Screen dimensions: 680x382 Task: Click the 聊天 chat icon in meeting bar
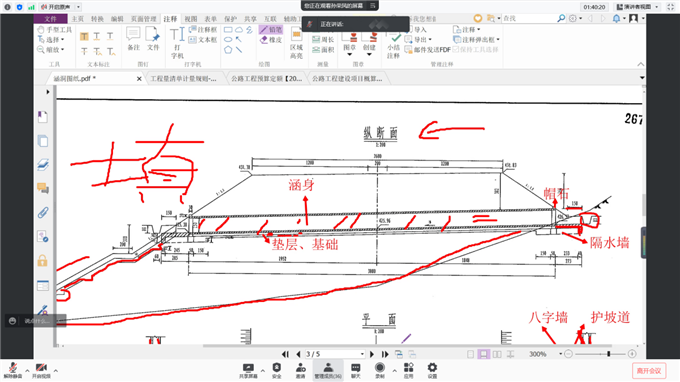[x=356, y=371]
